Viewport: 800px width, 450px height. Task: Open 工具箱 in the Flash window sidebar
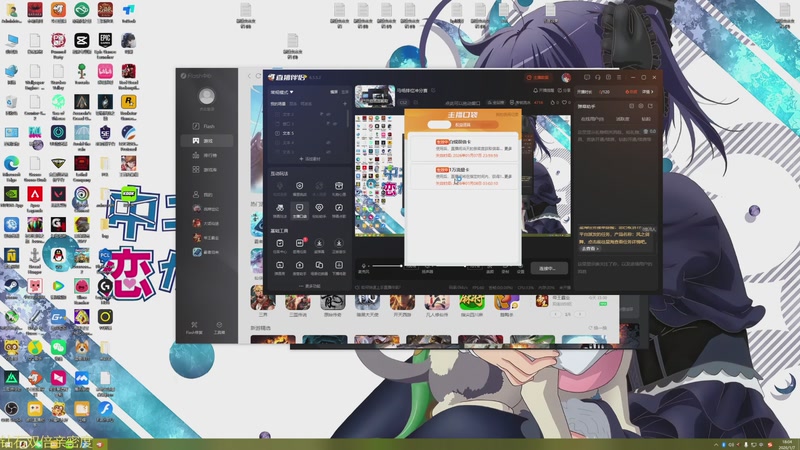coord(219,328)
